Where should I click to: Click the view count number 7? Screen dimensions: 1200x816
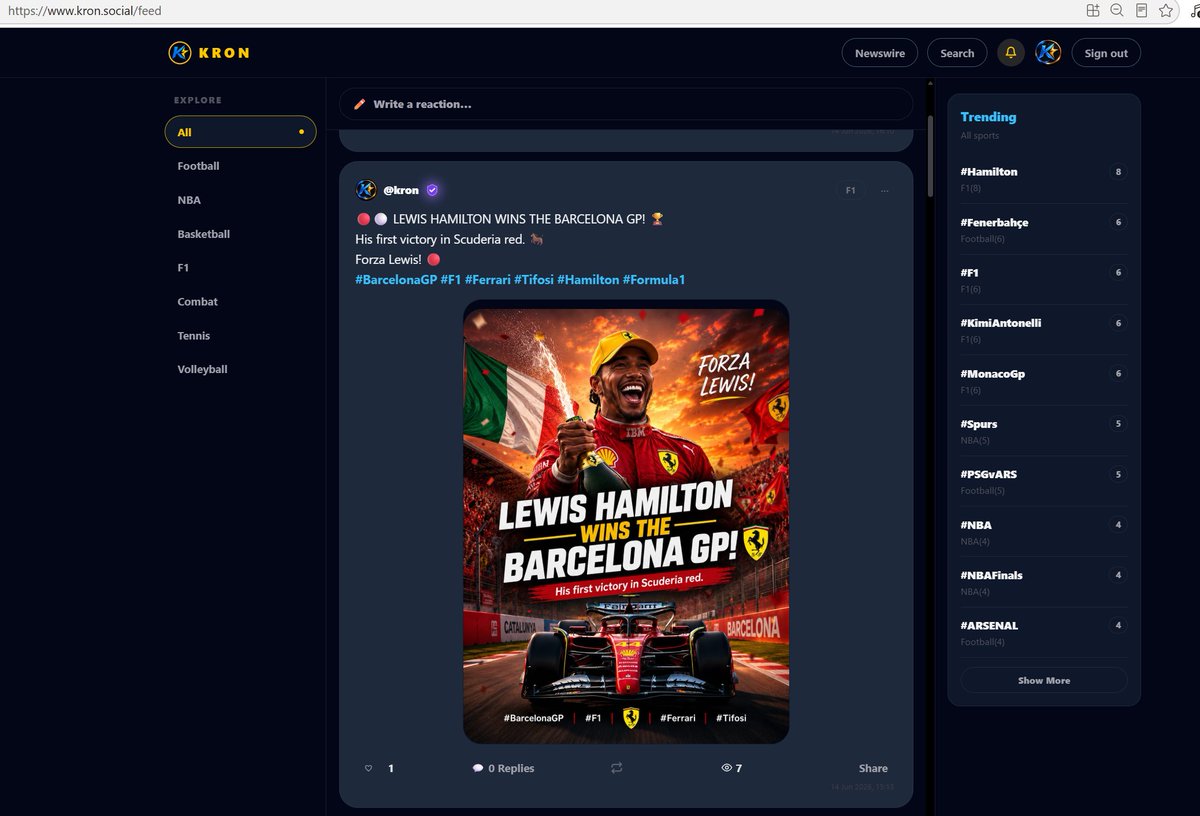[739, 768]
